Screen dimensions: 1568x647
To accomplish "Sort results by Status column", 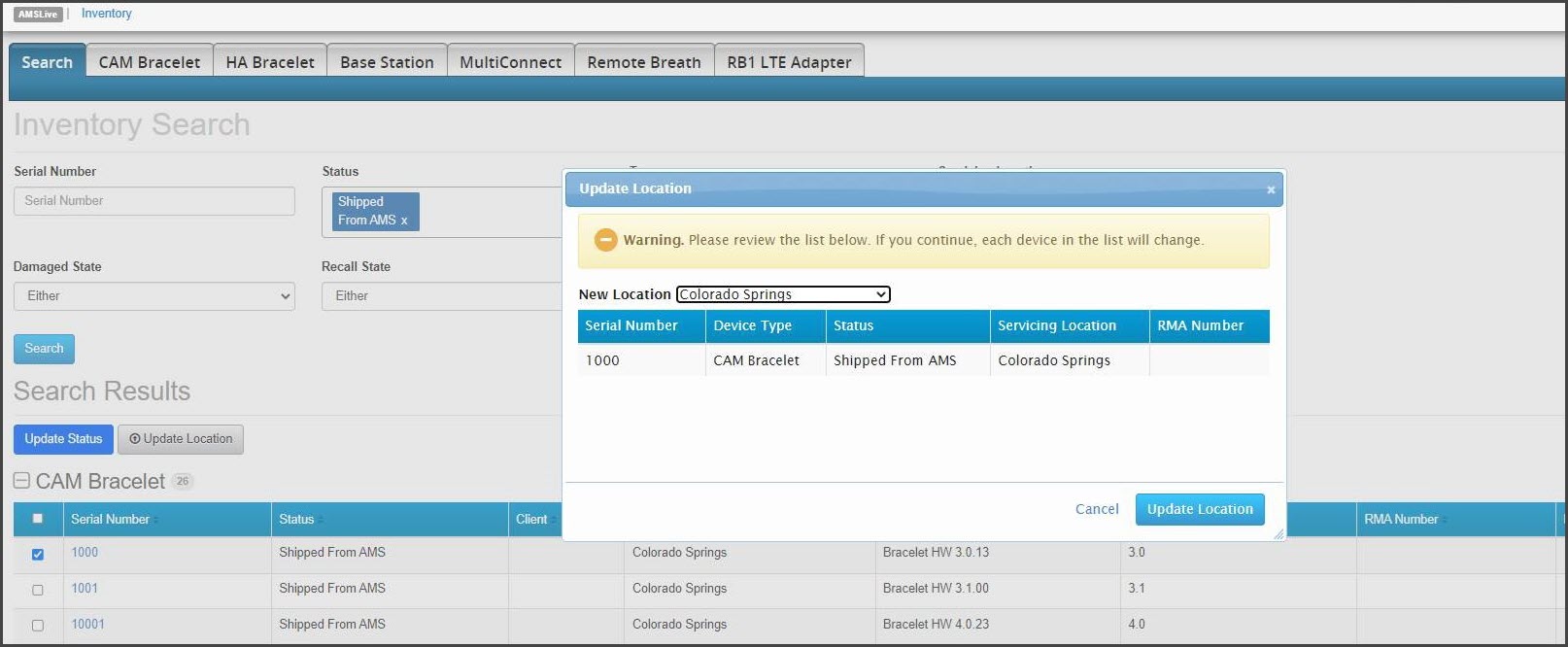I will click(297, 520).
